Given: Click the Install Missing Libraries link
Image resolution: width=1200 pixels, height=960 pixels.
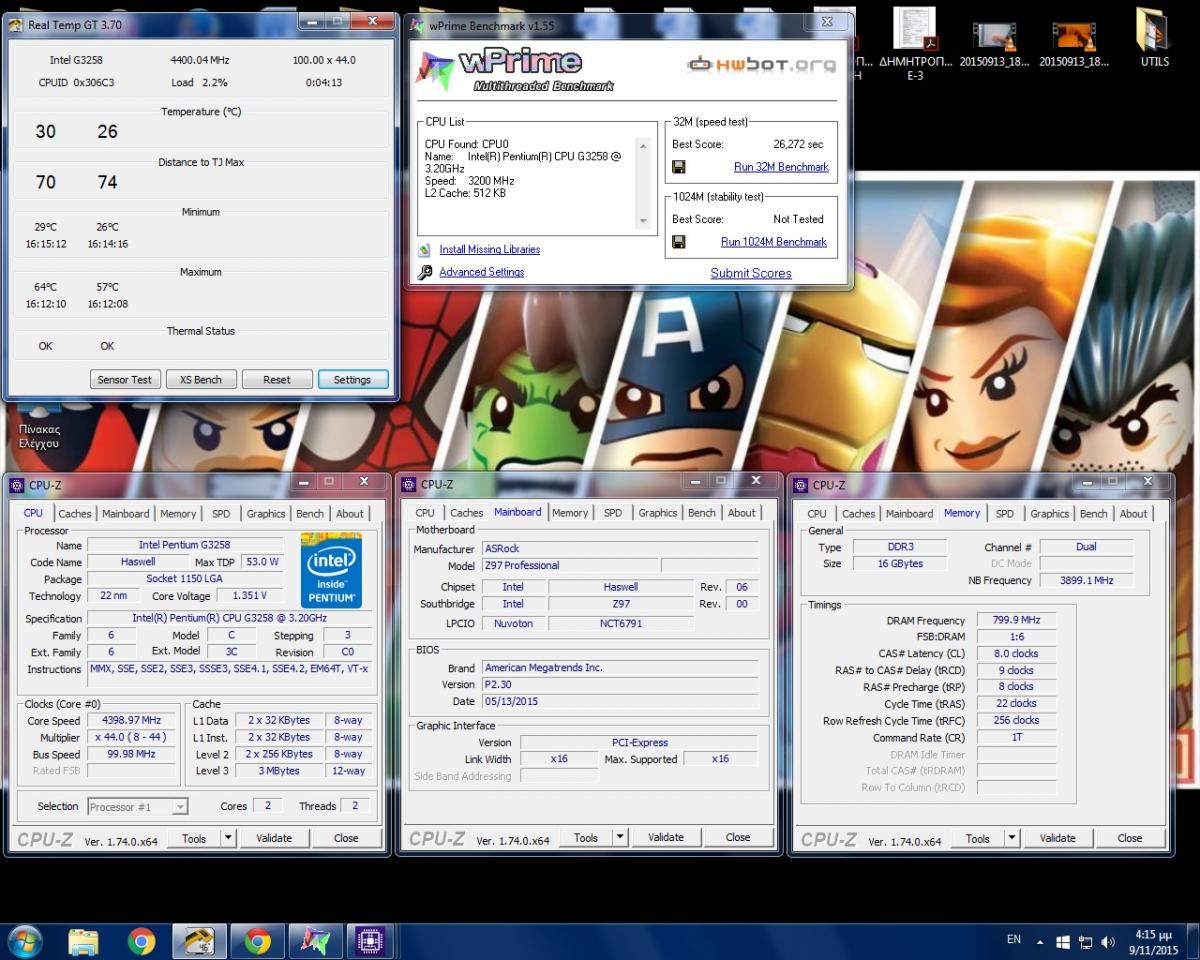Looking at the screenshot, I should 489,250.
